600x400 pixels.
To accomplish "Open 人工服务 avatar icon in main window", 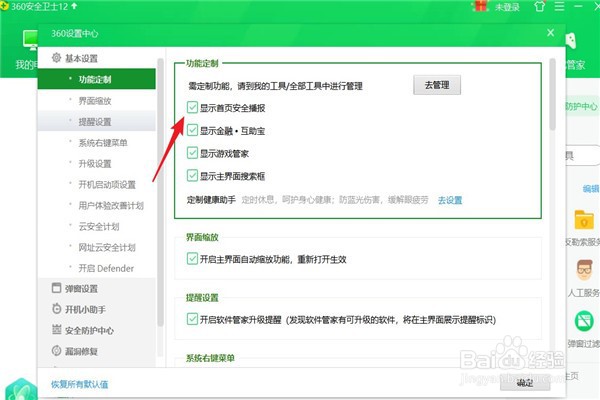I will (x=584, y=271).
